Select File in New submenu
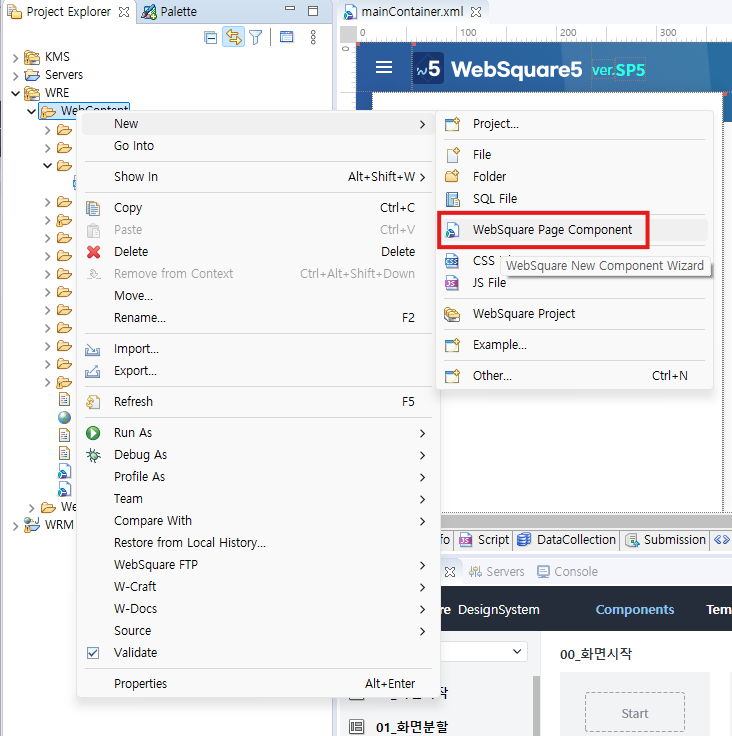Image resolution: width=732 pixels, height=736 pixels. (574, 155)
